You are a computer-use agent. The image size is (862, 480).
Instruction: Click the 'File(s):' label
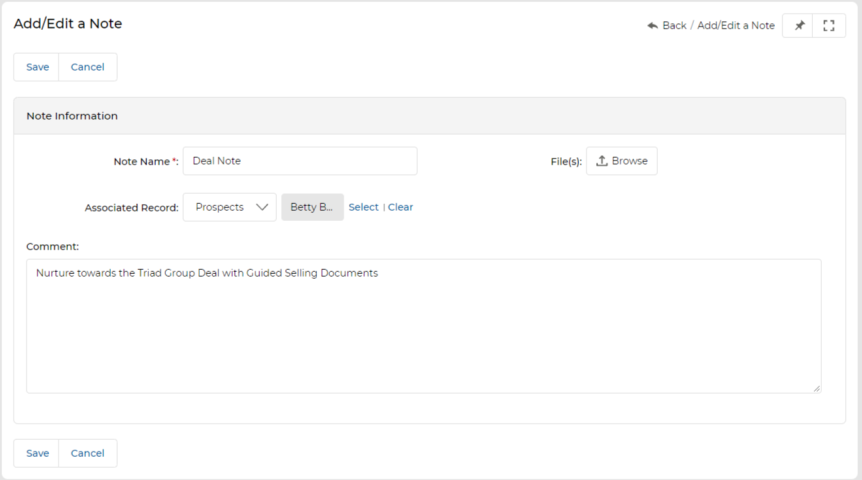(x=566, y=162)
